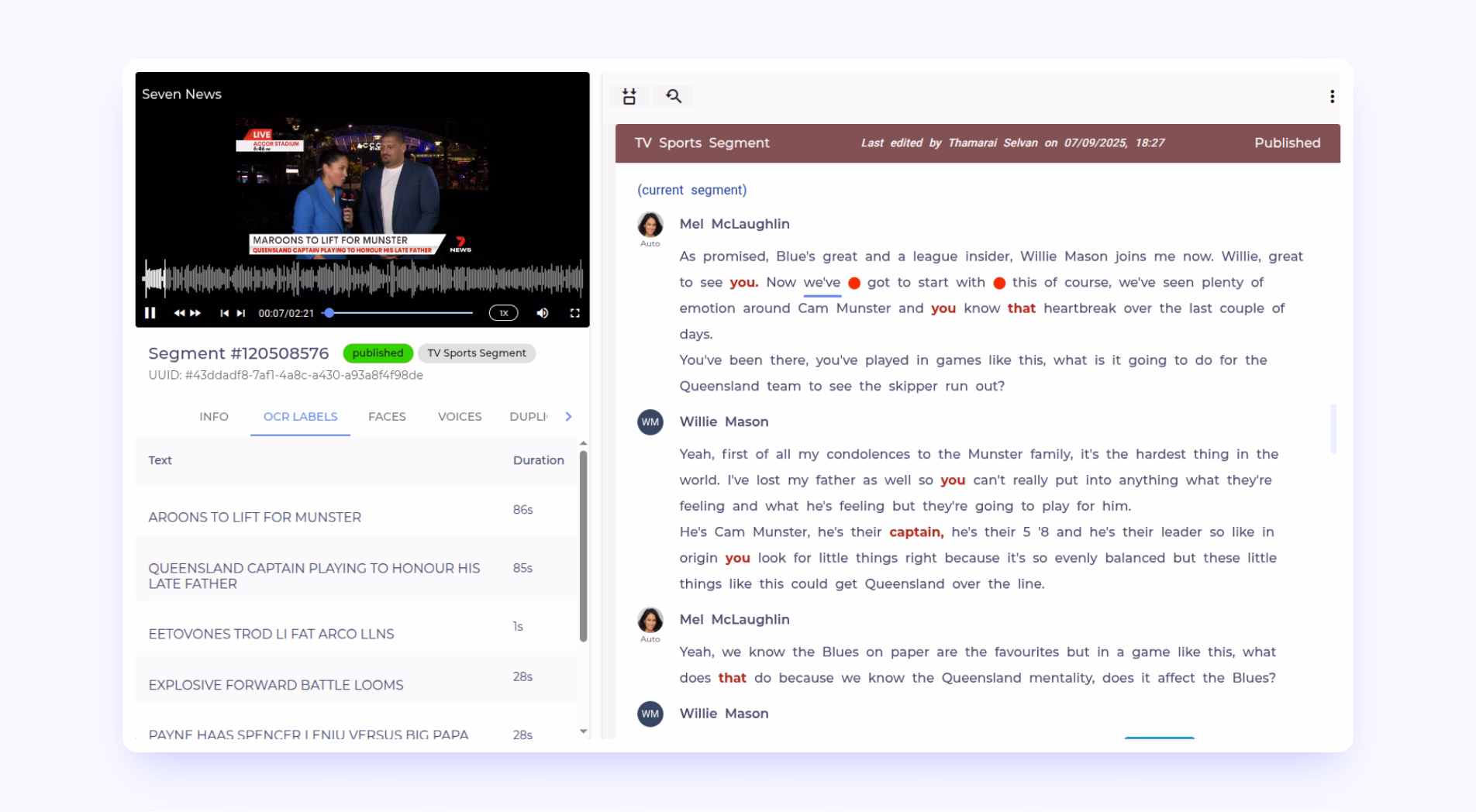The image size is (1476, 812).
Task: Click Mel McLaughlin's first avatar
Action: click(x=650, y=225)
